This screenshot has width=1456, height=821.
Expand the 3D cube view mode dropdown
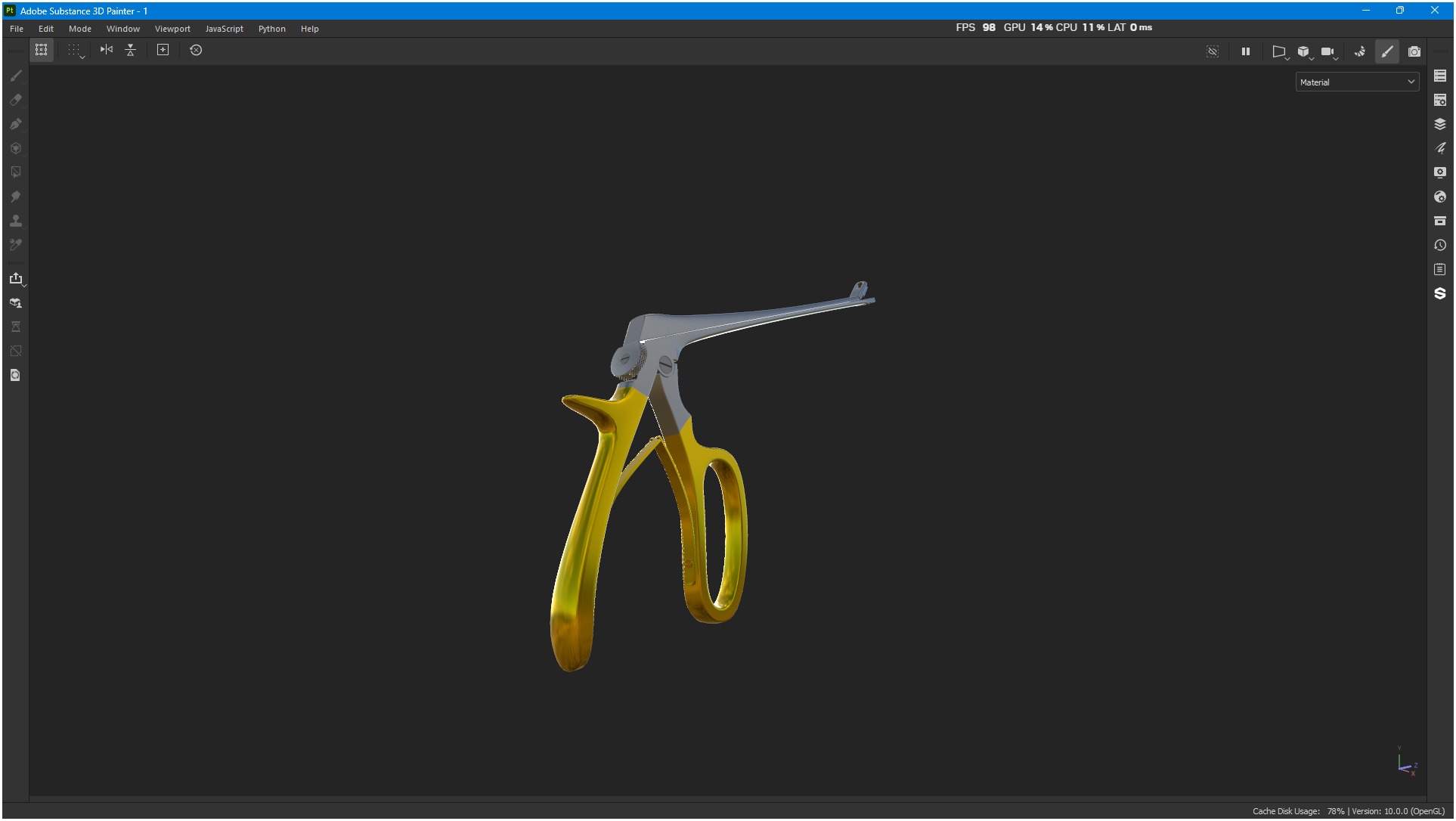point(1305,51)
